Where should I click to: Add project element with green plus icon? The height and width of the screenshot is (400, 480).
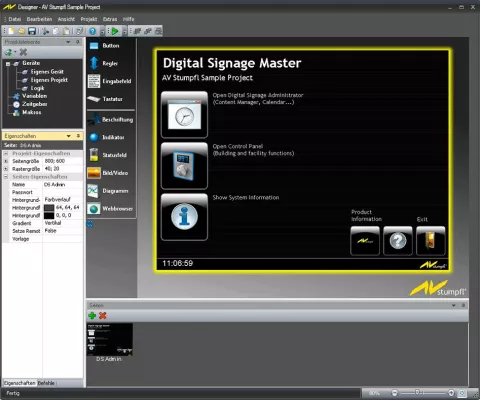tap(8, 52)
